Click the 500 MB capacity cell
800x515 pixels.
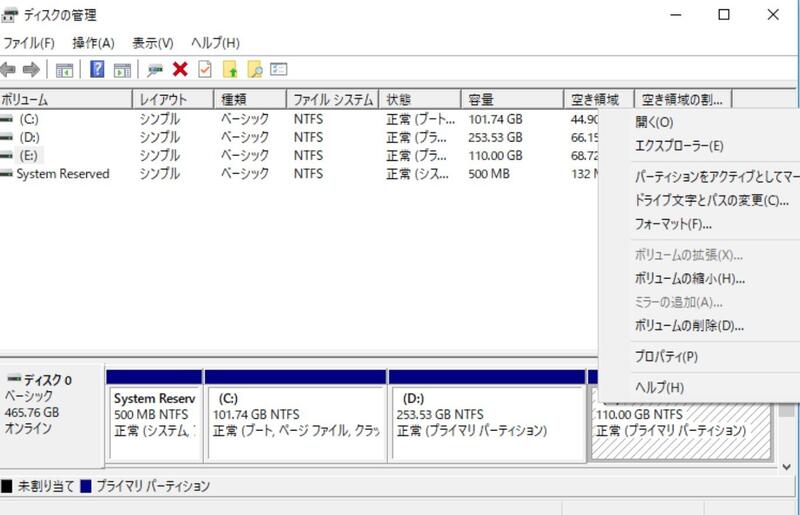point(489,174)
